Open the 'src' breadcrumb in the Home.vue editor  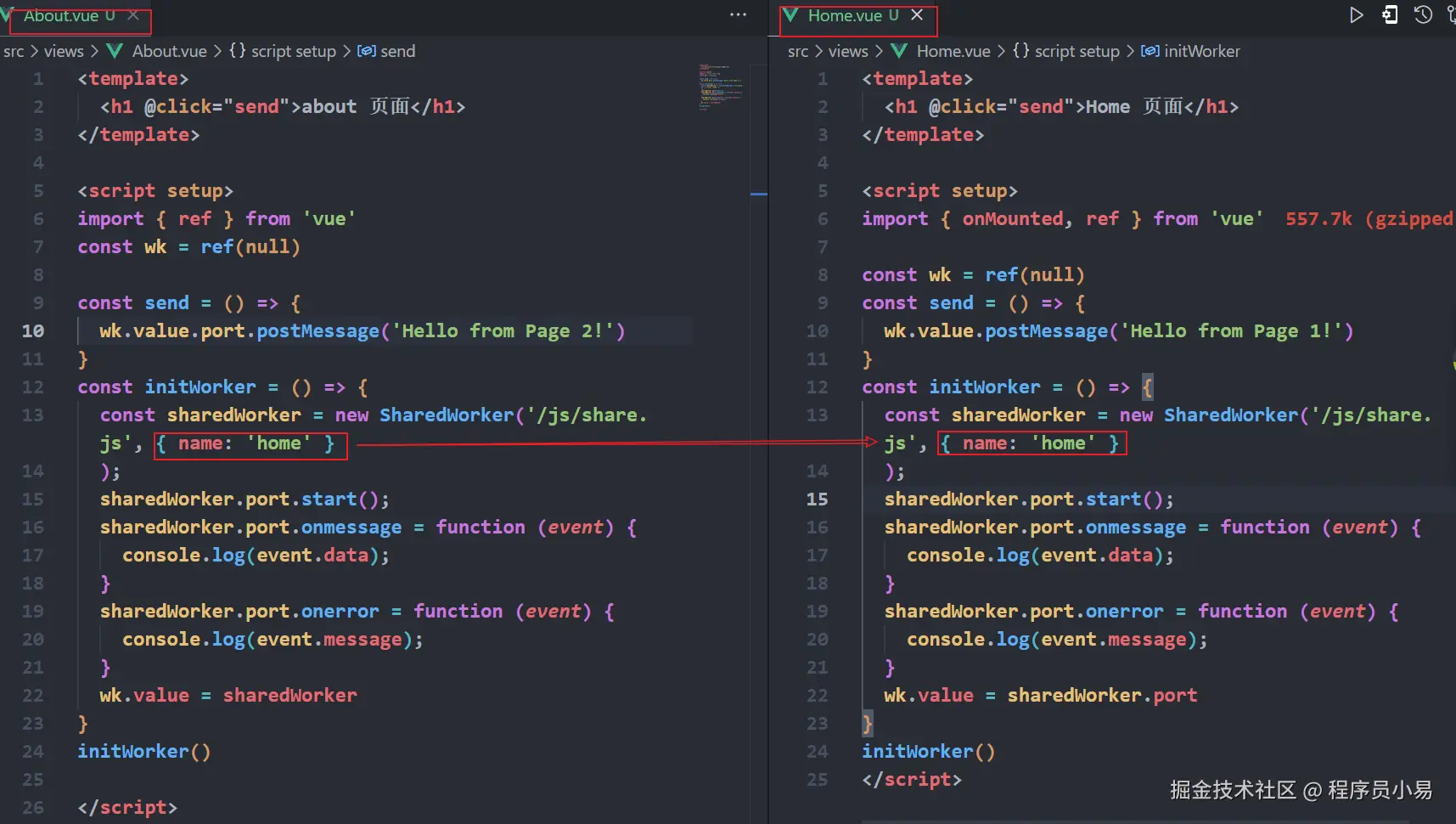[798, 51]
